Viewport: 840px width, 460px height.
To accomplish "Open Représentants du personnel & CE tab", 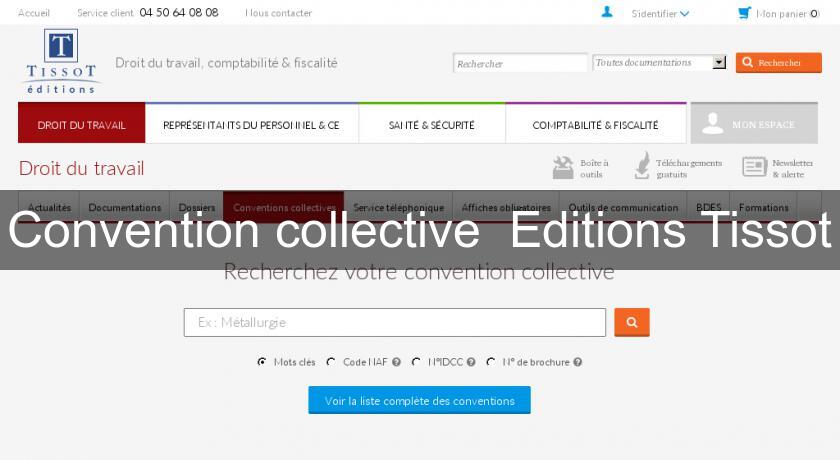I will [x=251, y=123].
